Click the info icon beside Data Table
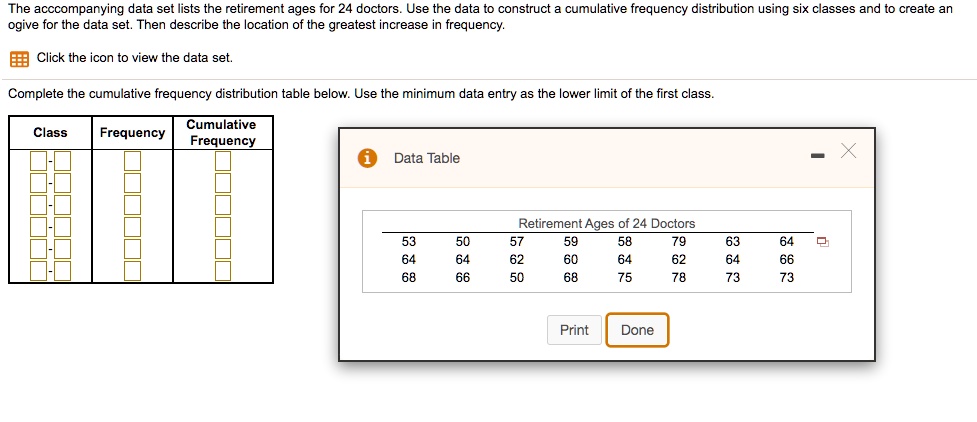The image size is (977, 422). (x=368, y=158)
